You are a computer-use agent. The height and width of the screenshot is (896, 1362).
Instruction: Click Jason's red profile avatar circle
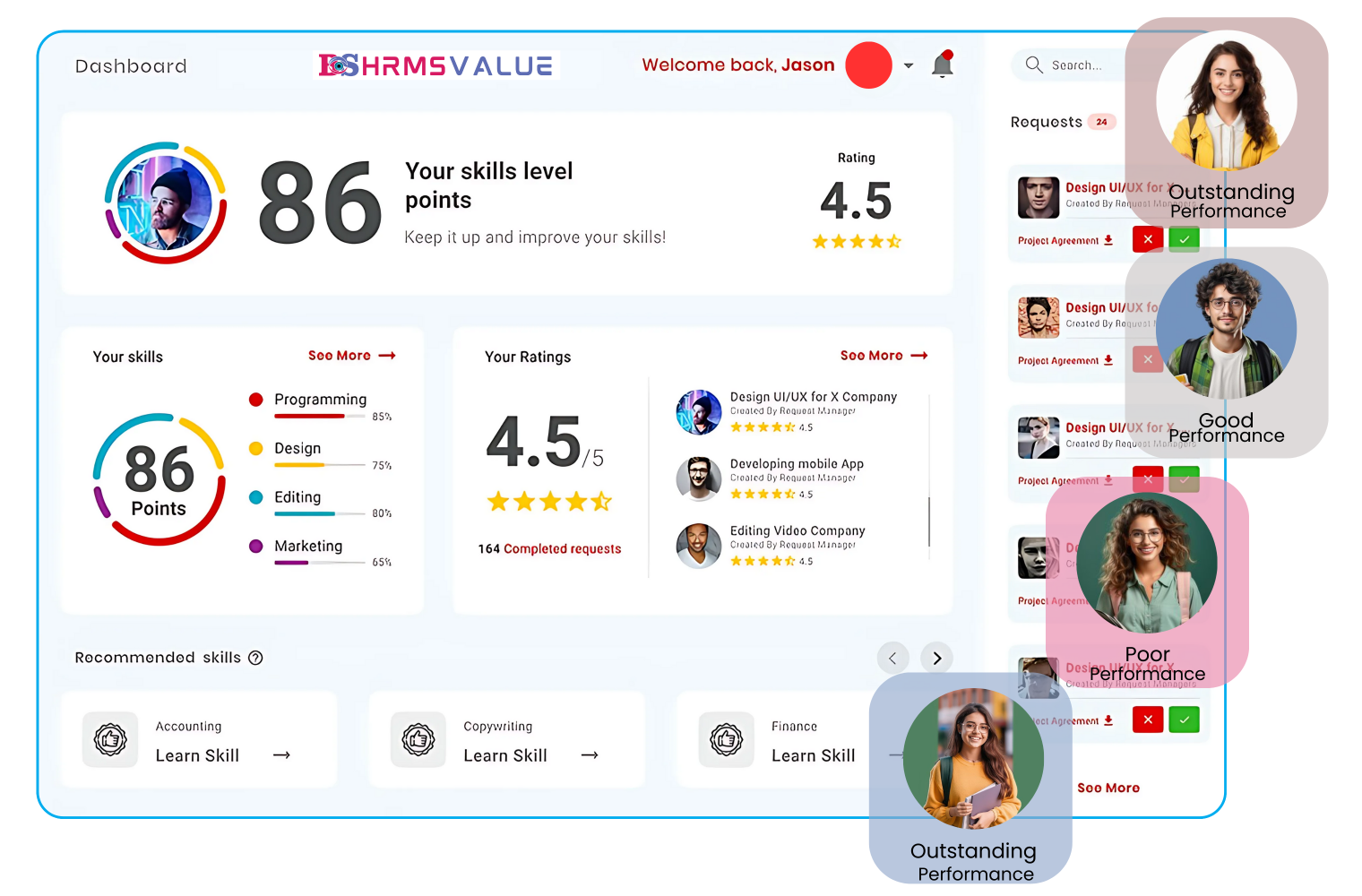(x=868, y=65)
